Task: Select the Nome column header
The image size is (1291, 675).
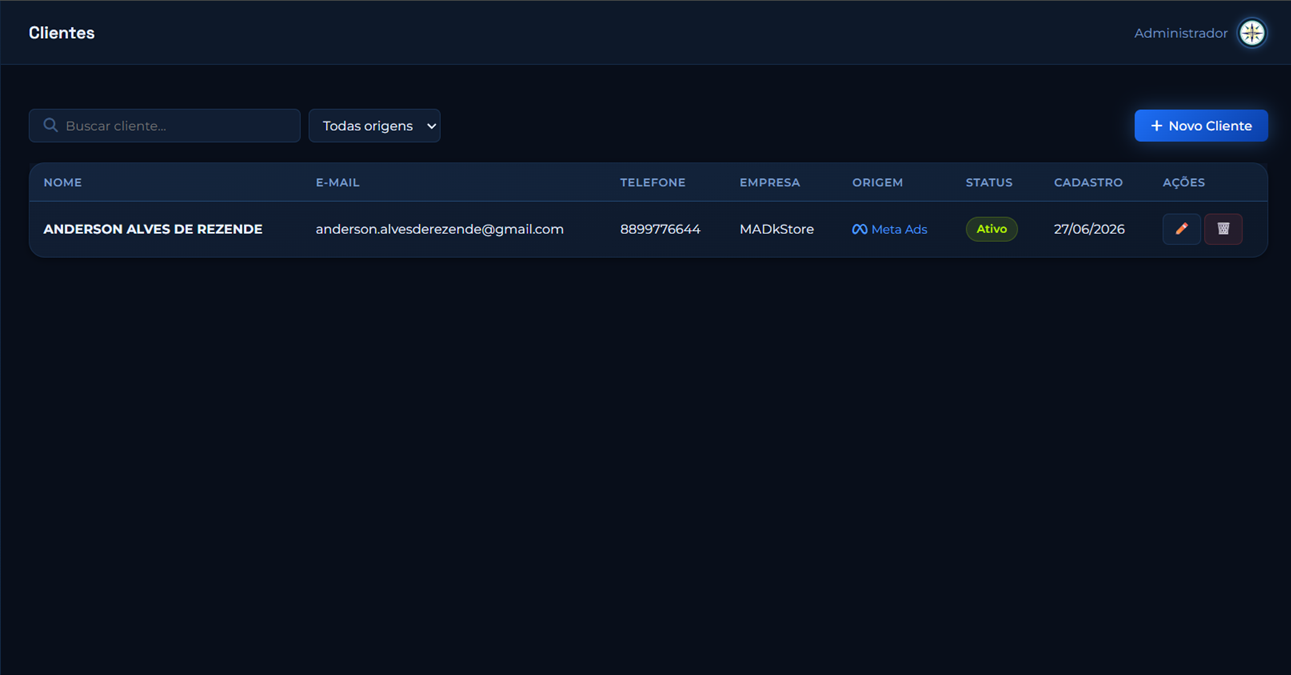Action: [x=63, y=182]
